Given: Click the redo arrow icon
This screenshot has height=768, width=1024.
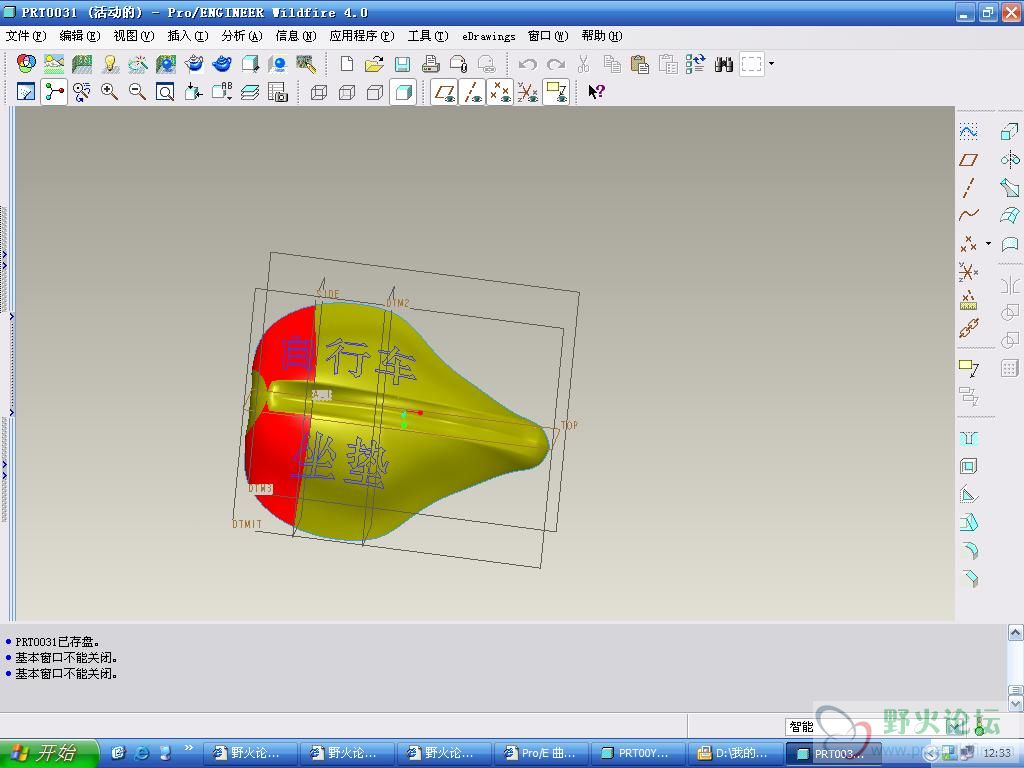Looking at the screenshot, I should (x=556, y=64).
